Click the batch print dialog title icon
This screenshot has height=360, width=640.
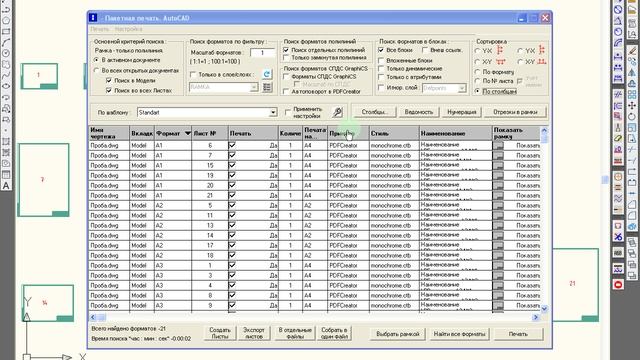[x=93, y=18]
